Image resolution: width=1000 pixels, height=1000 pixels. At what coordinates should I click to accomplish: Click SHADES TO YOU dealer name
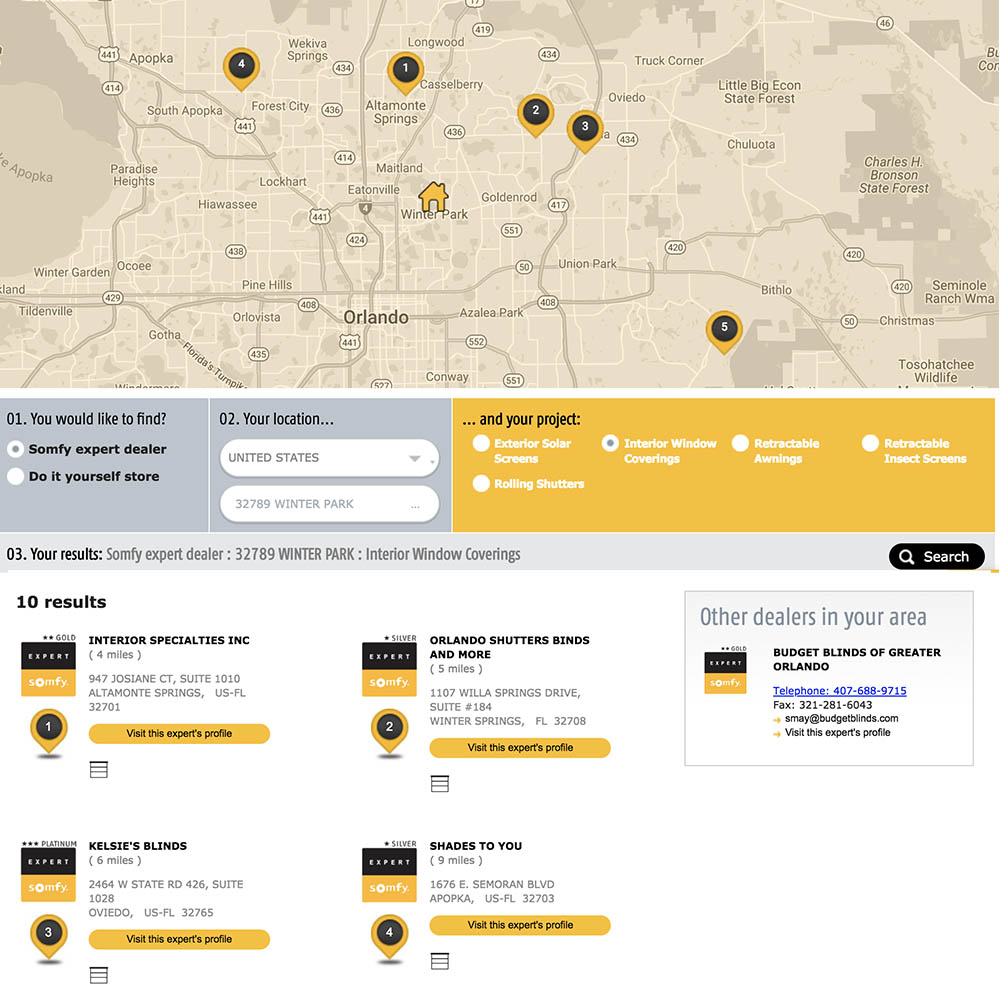[x=476, y=846]
